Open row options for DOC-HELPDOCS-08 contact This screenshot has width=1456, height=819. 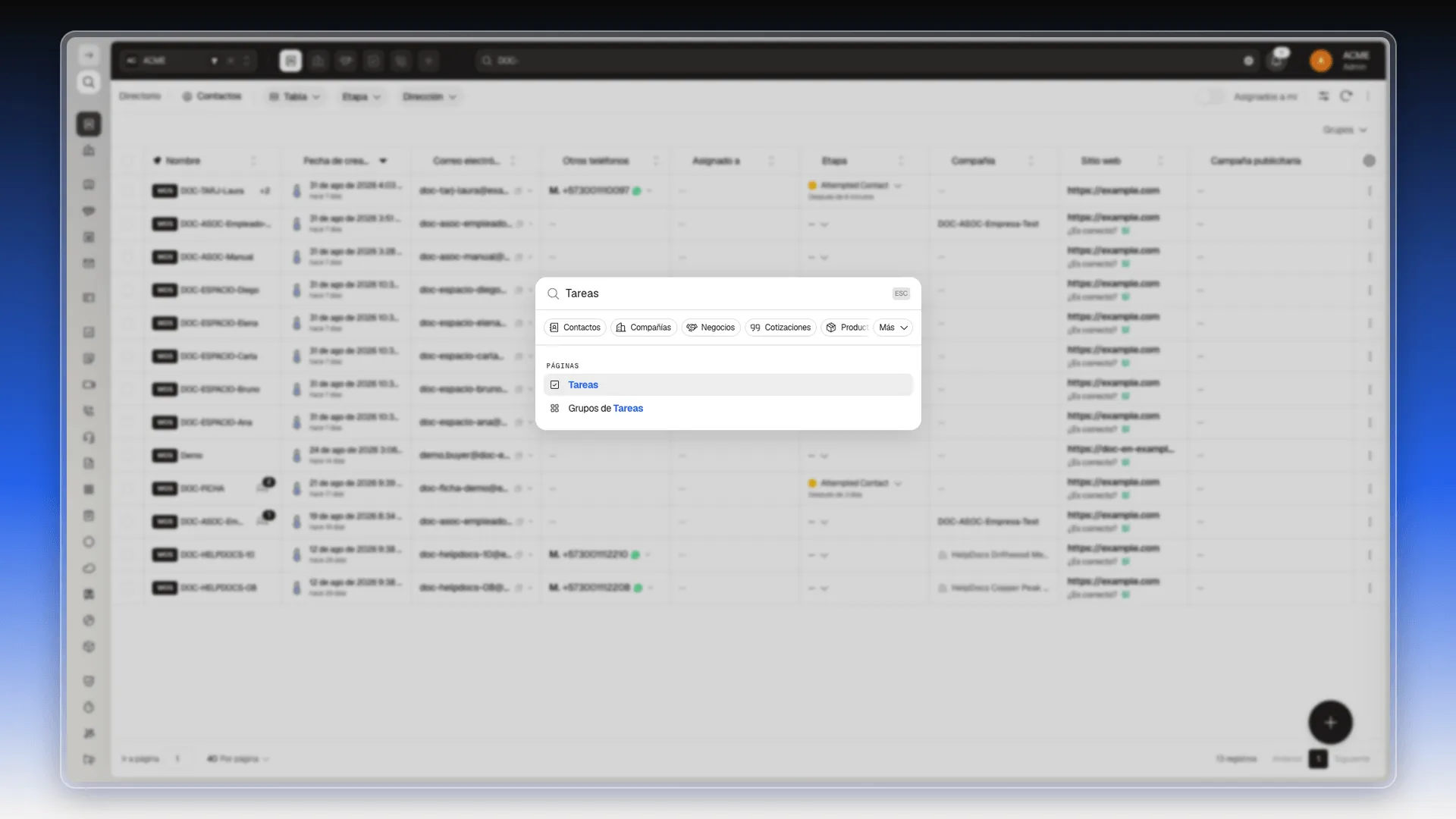(x=1370, y=588)
